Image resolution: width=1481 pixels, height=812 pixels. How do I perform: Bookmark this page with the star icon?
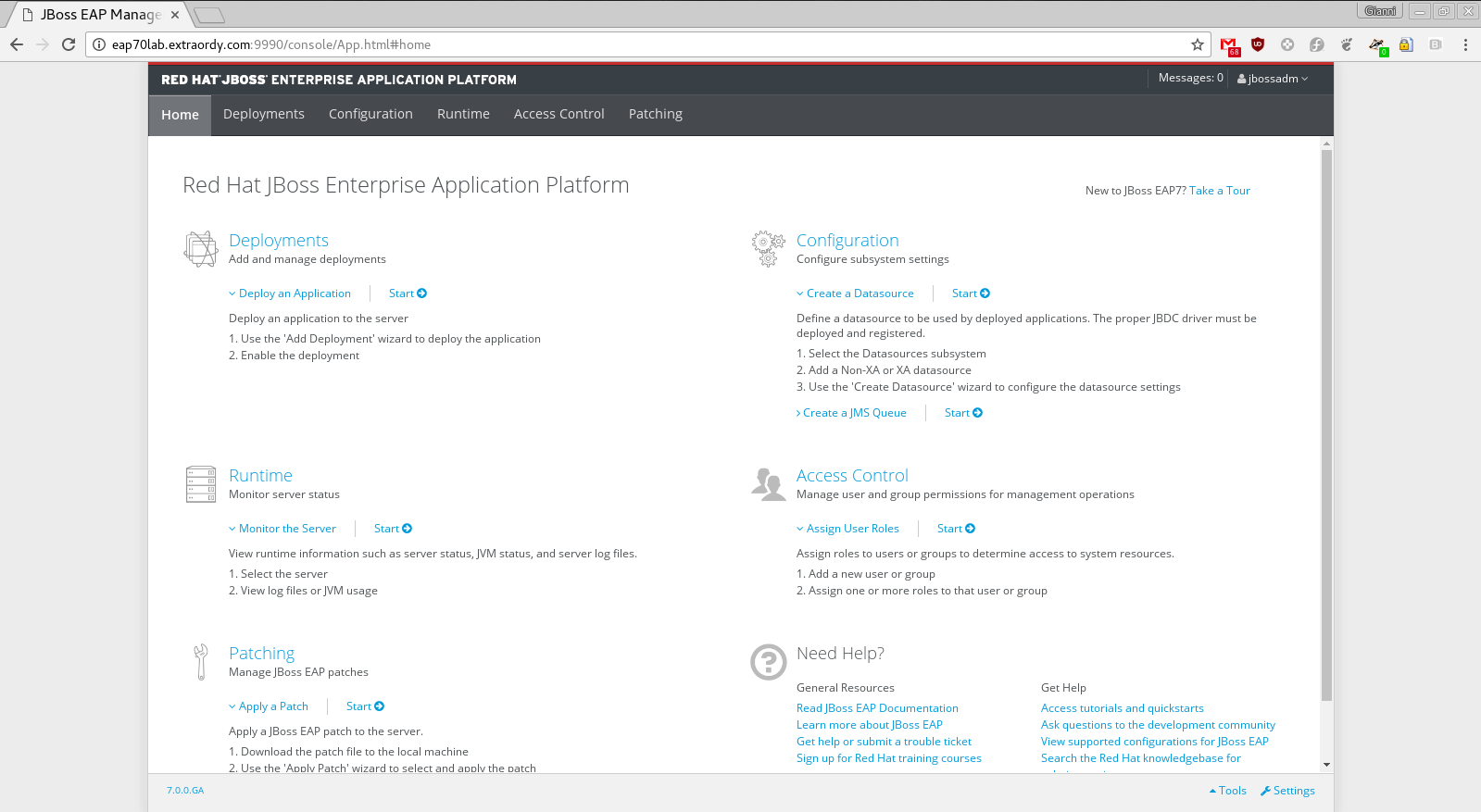[1198, 44]
